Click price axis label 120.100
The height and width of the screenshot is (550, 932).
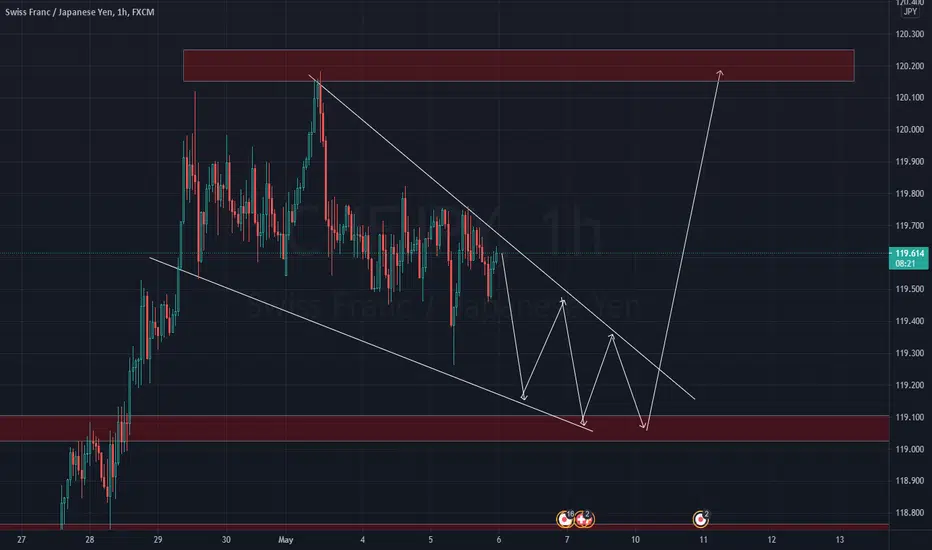click(x=910, y=98)
